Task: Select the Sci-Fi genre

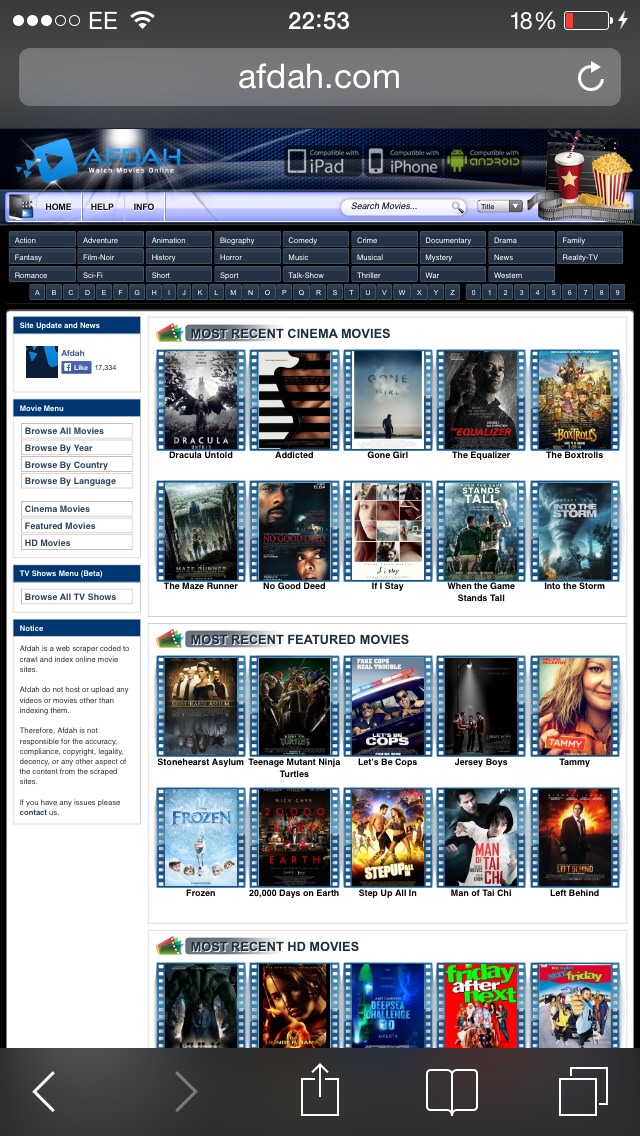Action: [x=110, y=275]
